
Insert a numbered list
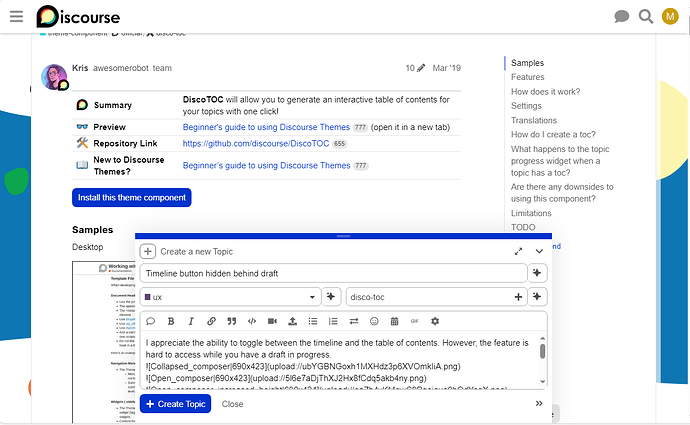[x=333, y=321]
